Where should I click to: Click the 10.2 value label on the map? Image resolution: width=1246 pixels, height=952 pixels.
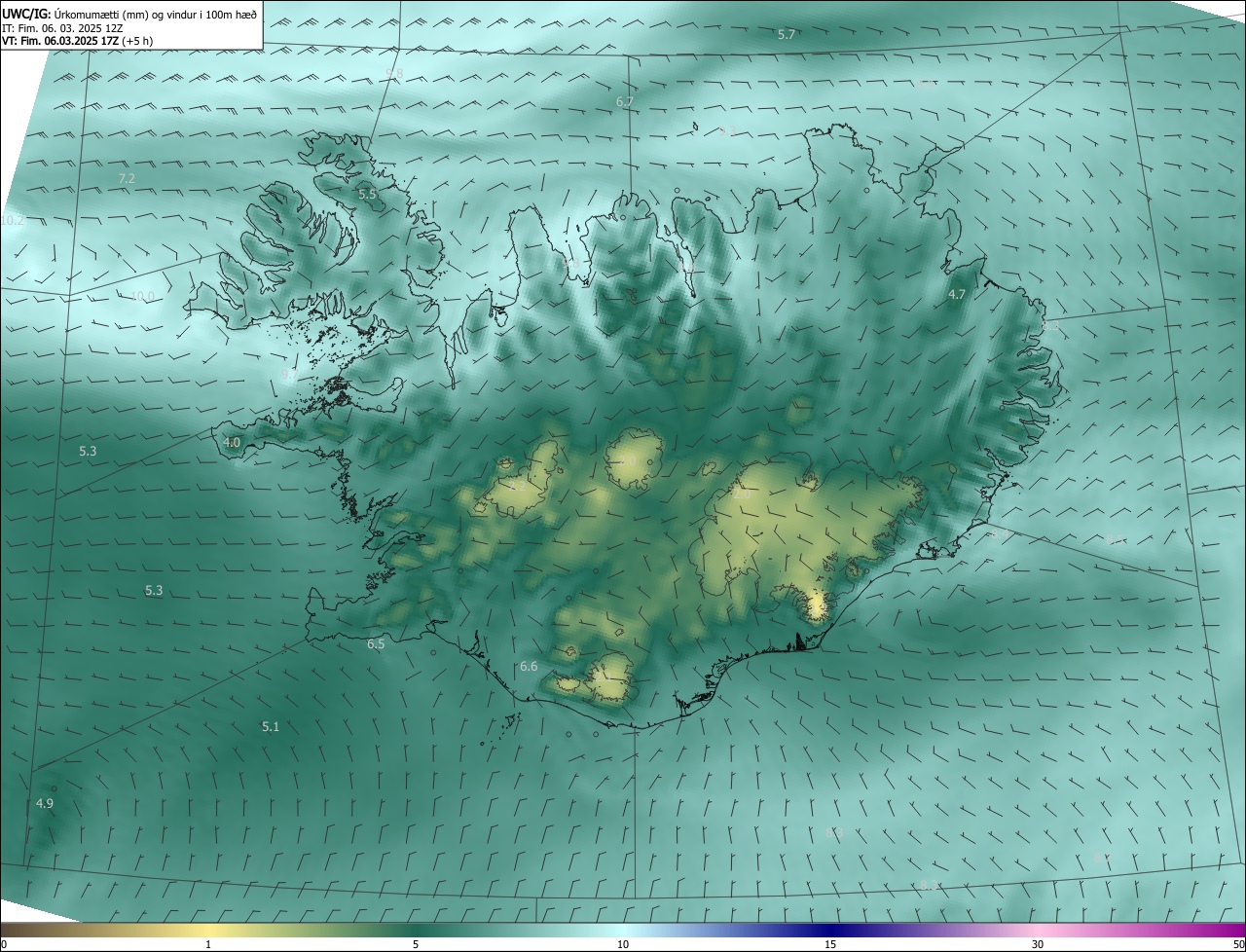pyautogui.click(x=13, y=221)
